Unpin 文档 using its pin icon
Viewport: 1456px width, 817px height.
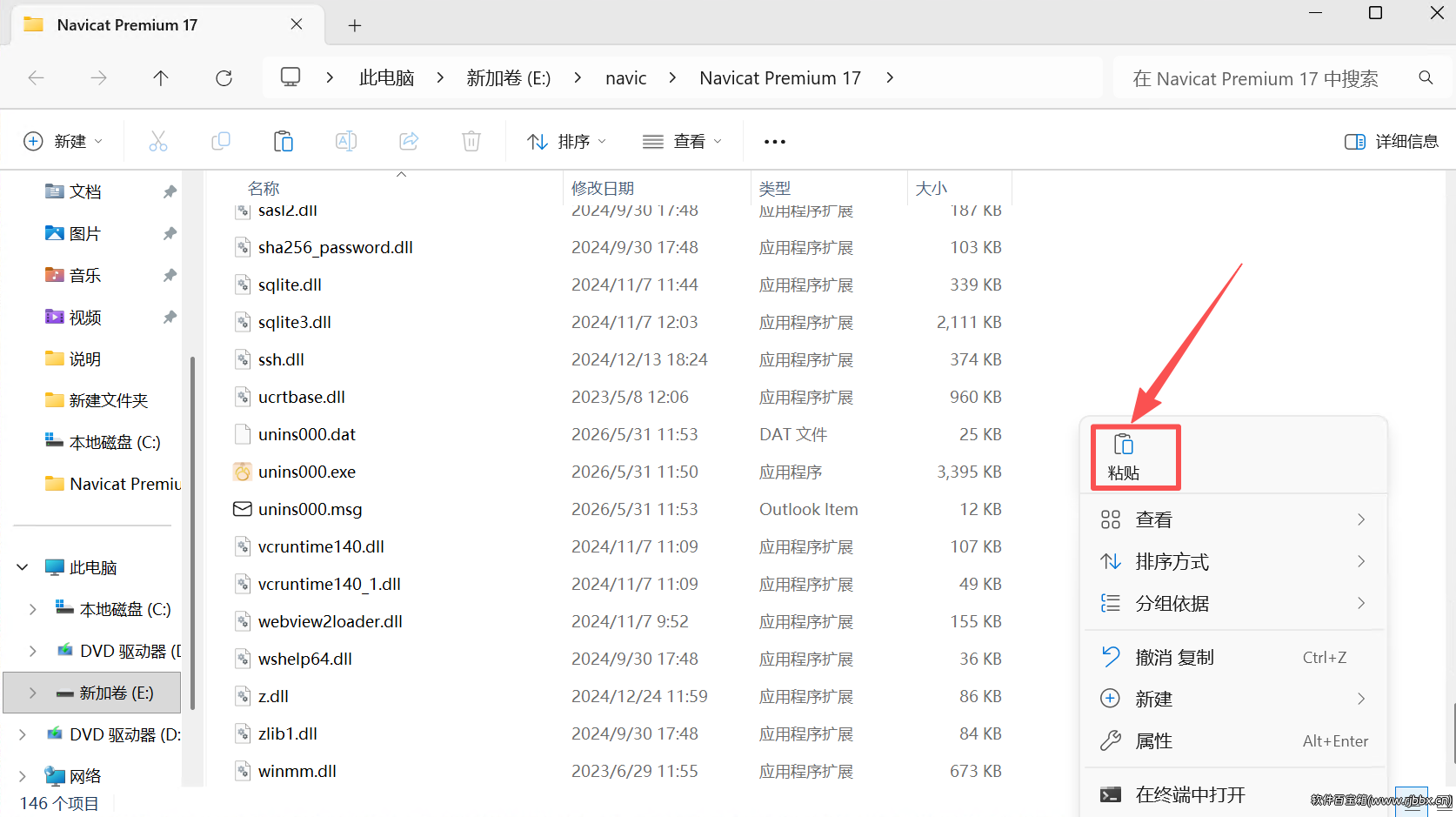170,191
